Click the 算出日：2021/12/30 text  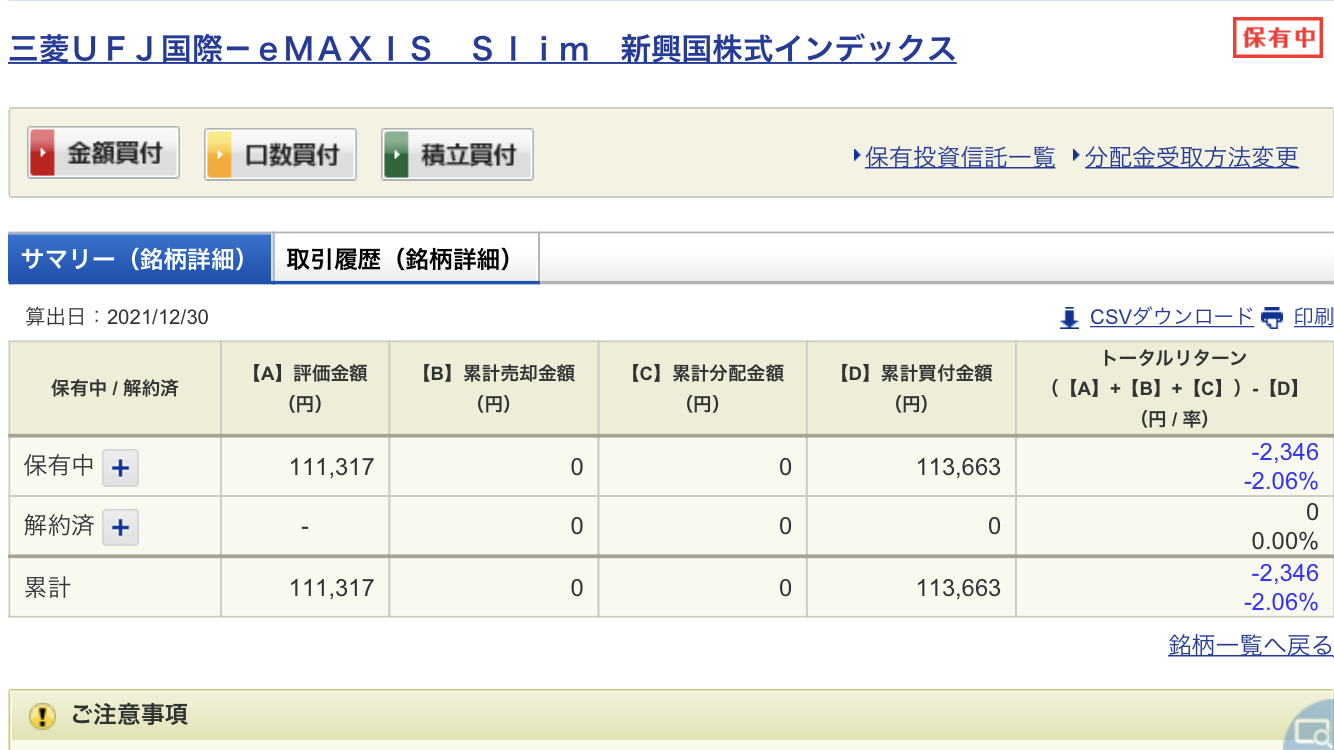coord(117,317)
